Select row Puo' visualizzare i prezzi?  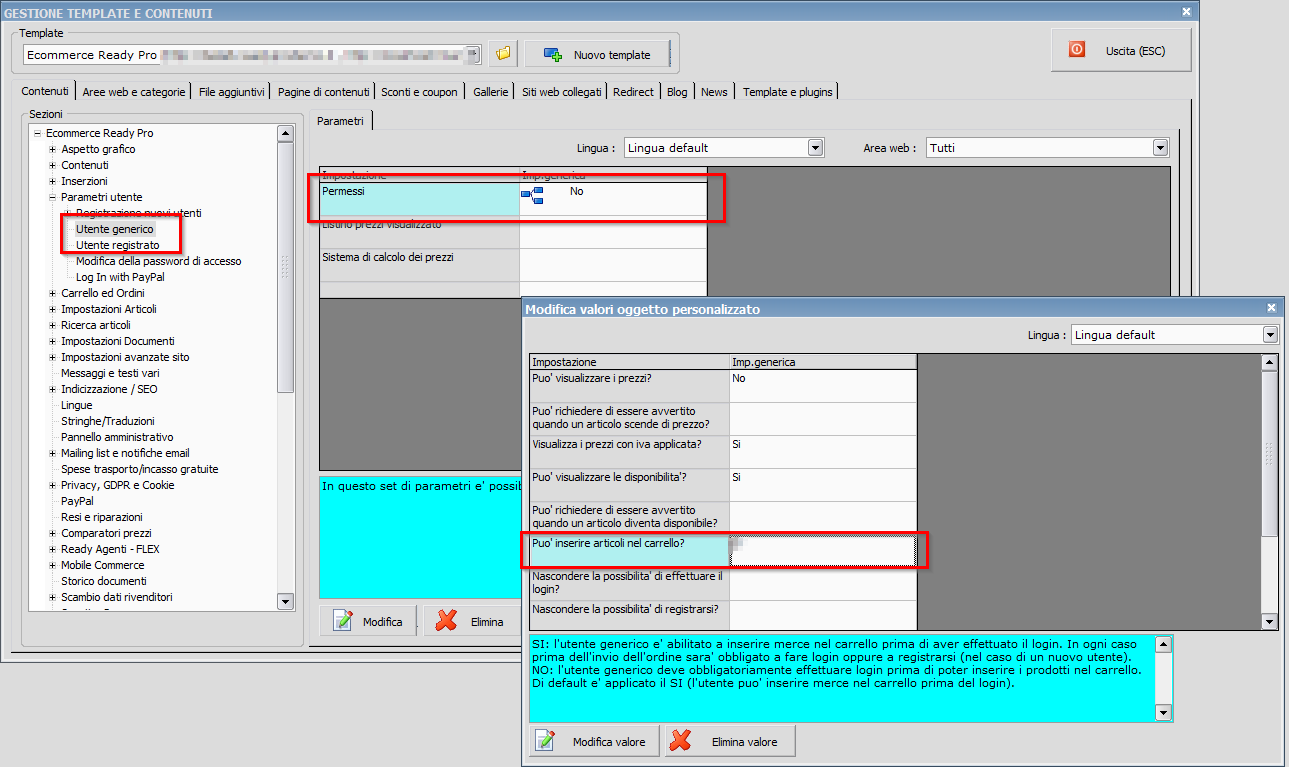click(x=723, y=386)
